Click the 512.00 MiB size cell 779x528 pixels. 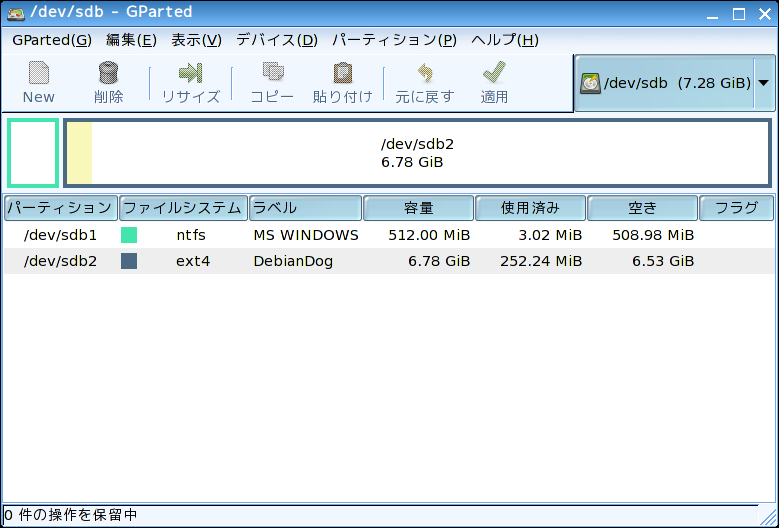(x=429, y=235)
